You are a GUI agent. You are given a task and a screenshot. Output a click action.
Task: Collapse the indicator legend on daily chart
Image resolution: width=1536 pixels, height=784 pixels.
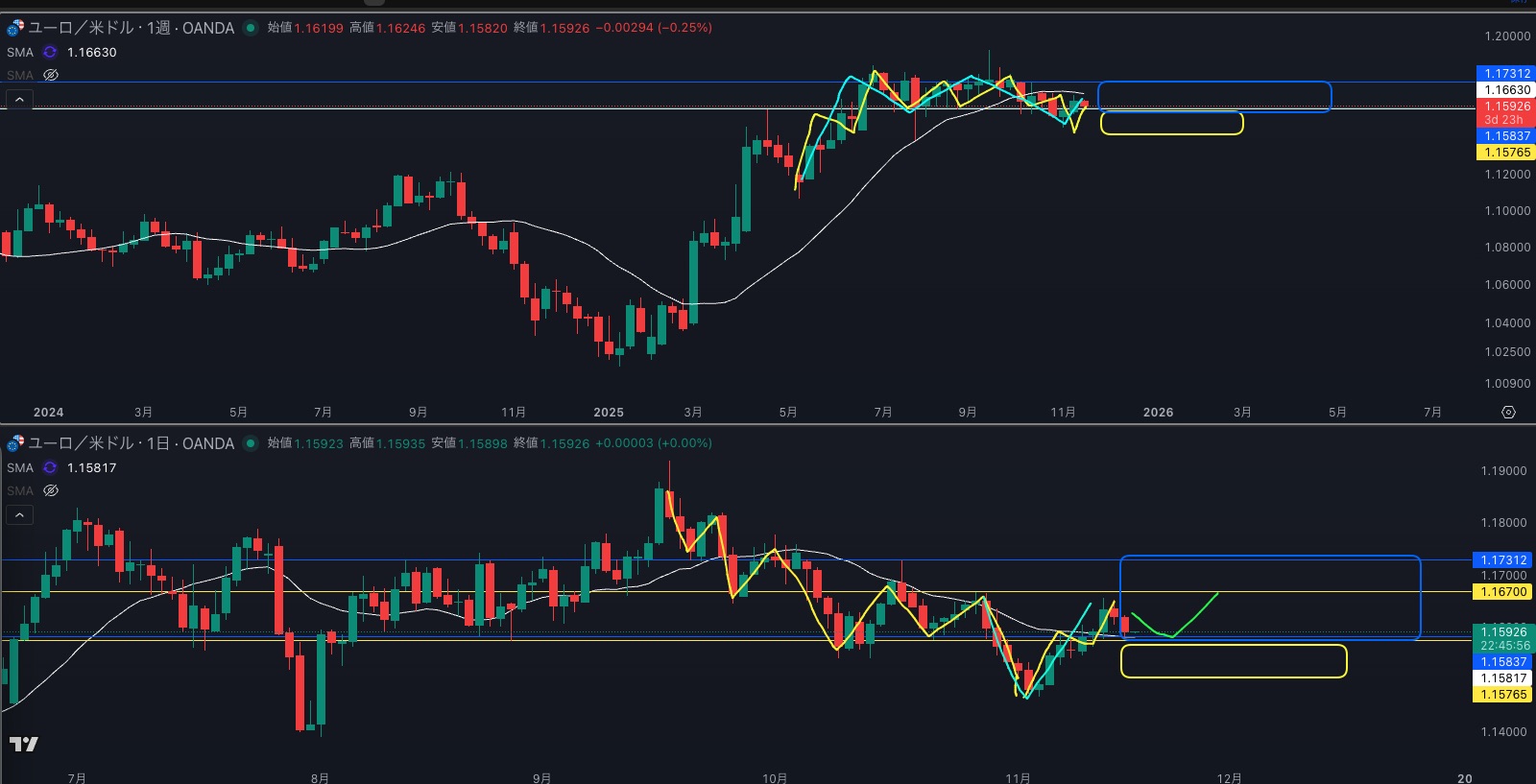click(x=19, y=514)
